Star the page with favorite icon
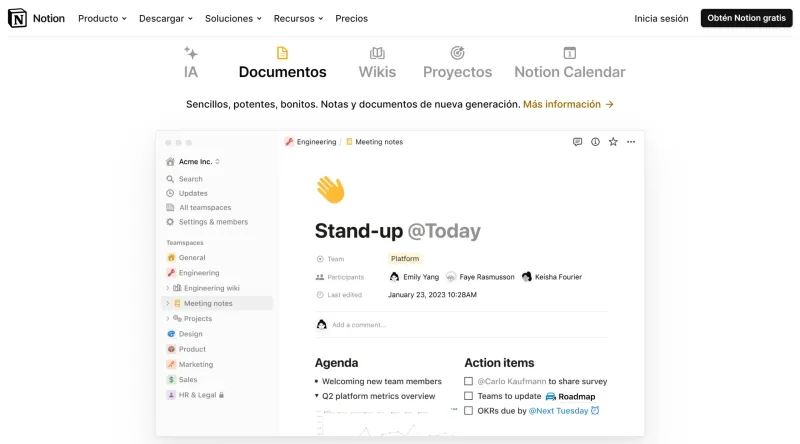Viewport: 800px width, 444px height. (613, 142)
